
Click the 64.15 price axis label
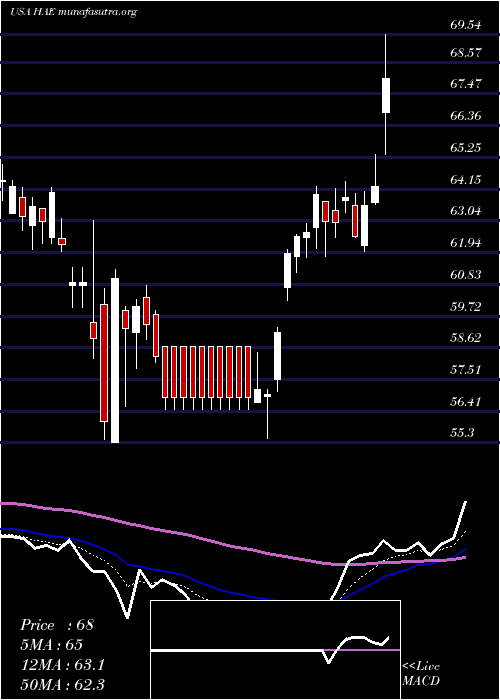[x=466, y=179]
